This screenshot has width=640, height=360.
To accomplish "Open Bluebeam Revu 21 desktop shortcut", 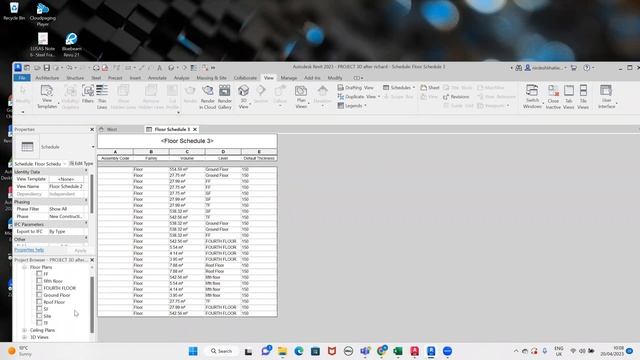I will coord(71,44).
